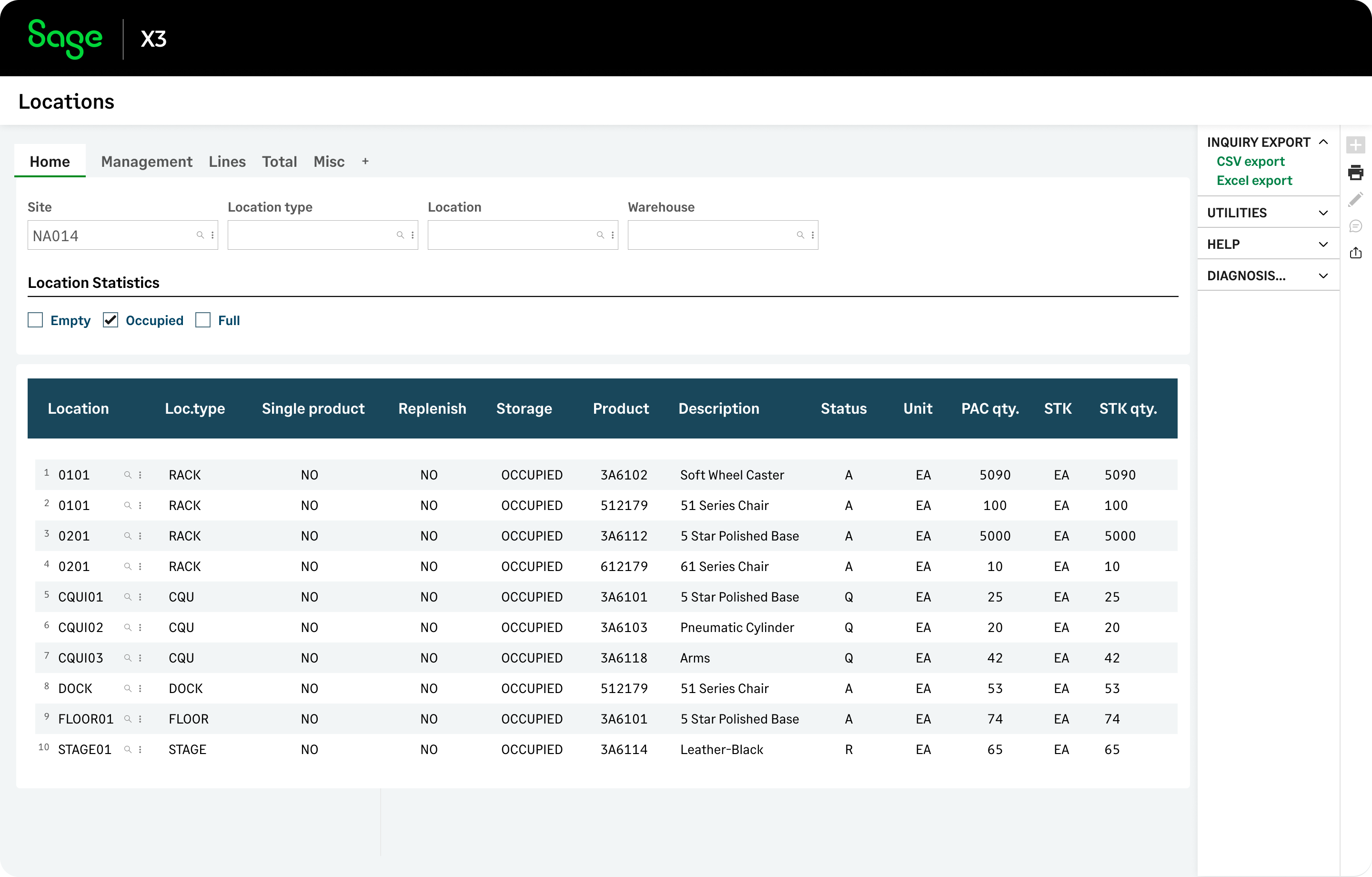Click the Leather-Black description cell
The image size is (1372, 877).
click(x=721, y=749)
